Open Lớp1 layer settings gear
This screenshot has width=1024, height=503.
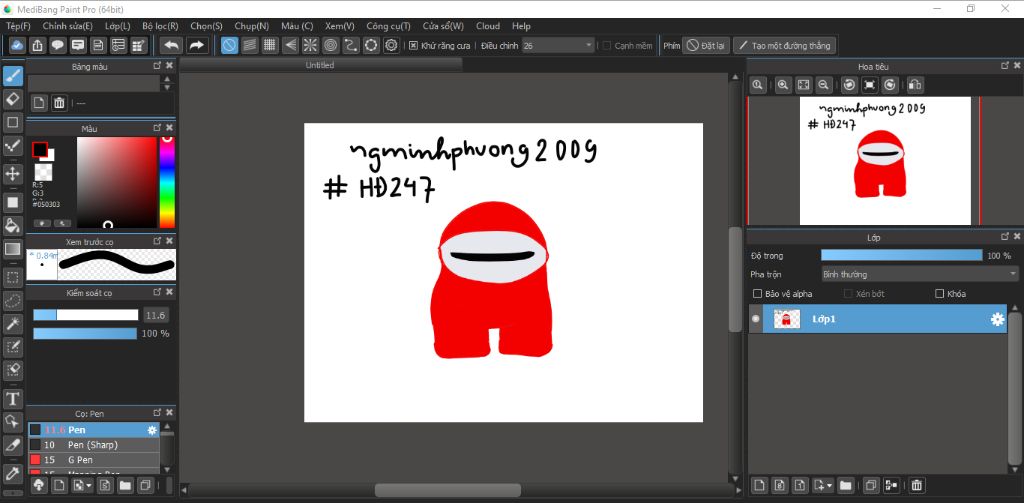coord(997,319)
